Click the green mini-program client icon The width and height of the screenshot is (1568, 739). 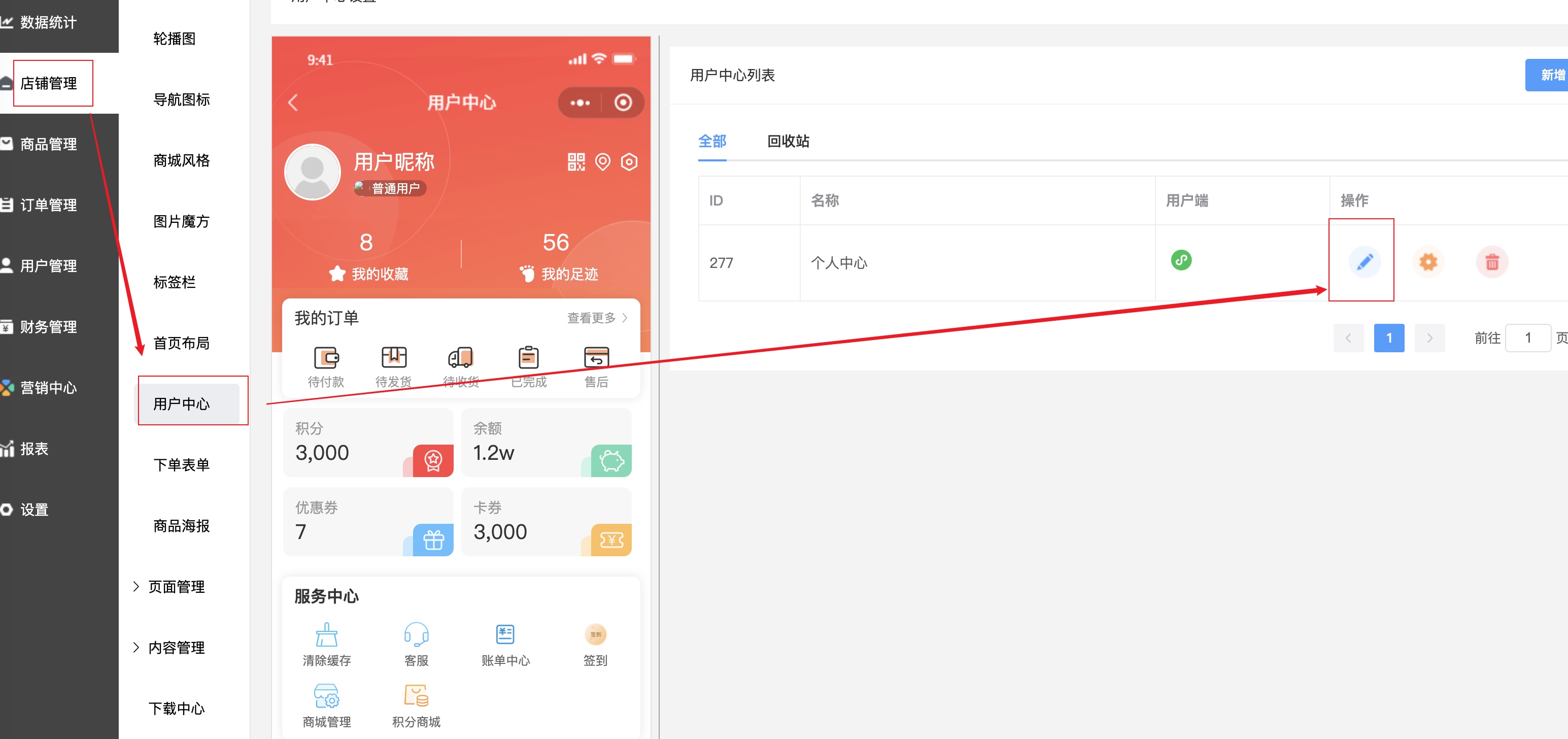click(x=1181, y=260)
